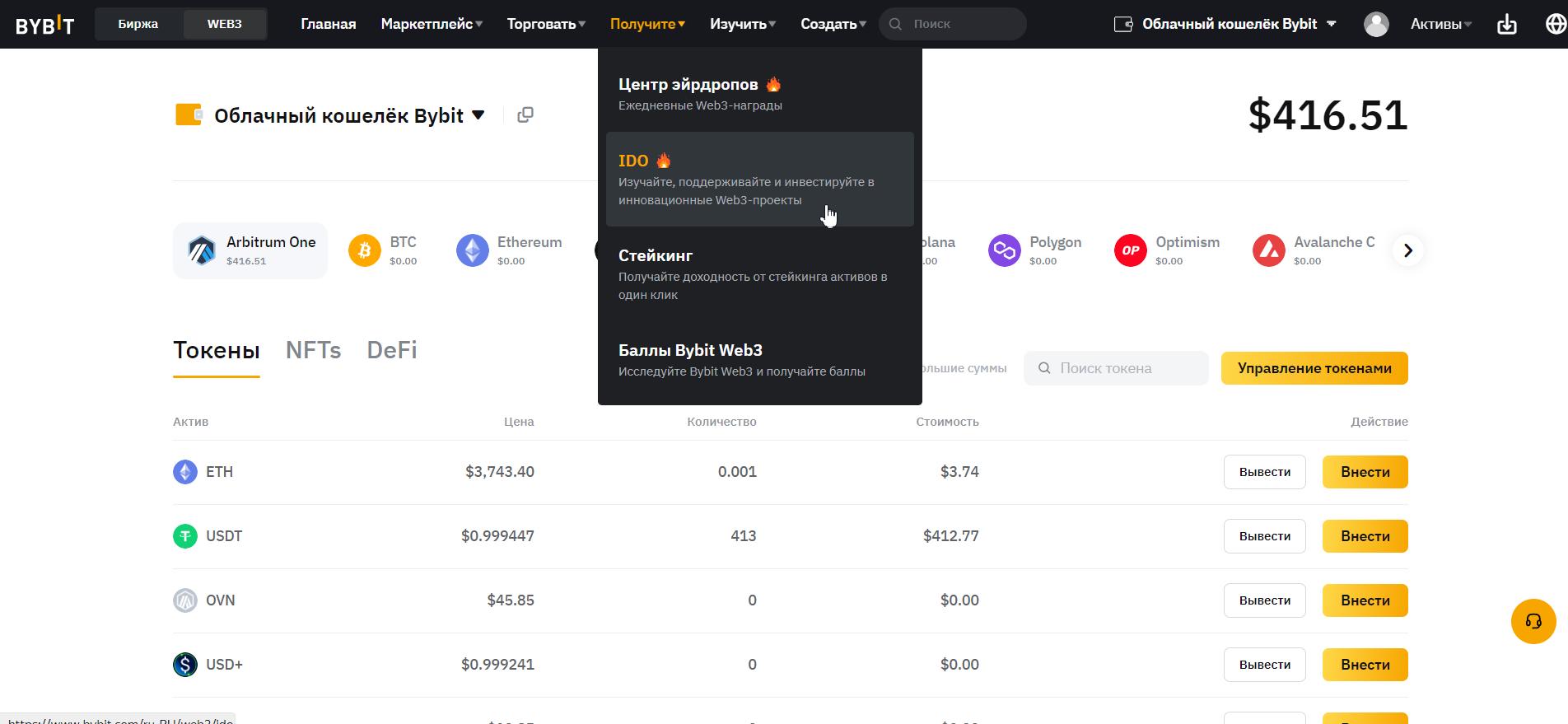Click the wallet icon in header
The width and height of the screenshot is (1568, 724).
1123,24
